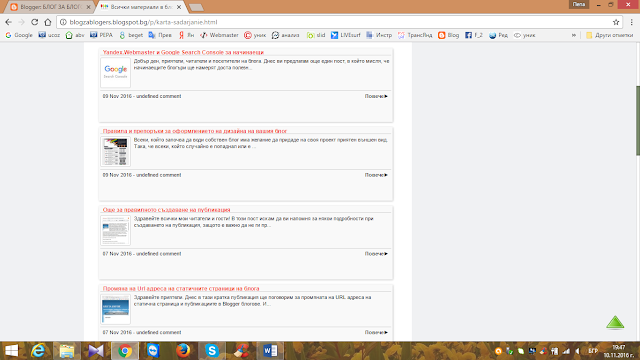Image resolution: width=640 pixels, height=360 pixels.
Task: Click the address bar URL field
Action: point(339,22)
